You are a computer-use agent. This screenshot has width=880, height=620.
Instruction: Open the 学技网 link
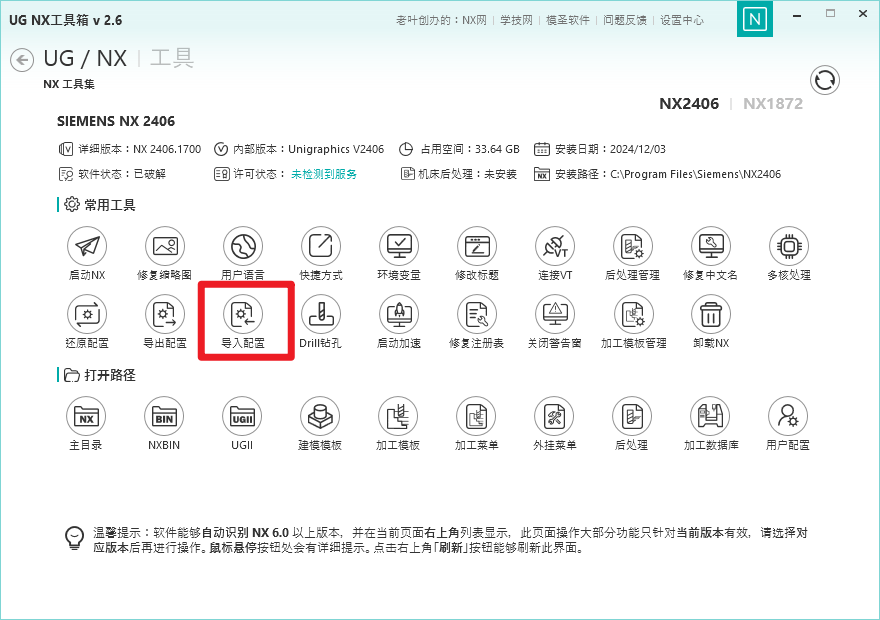pyautogui.click(x=516, y=20)
